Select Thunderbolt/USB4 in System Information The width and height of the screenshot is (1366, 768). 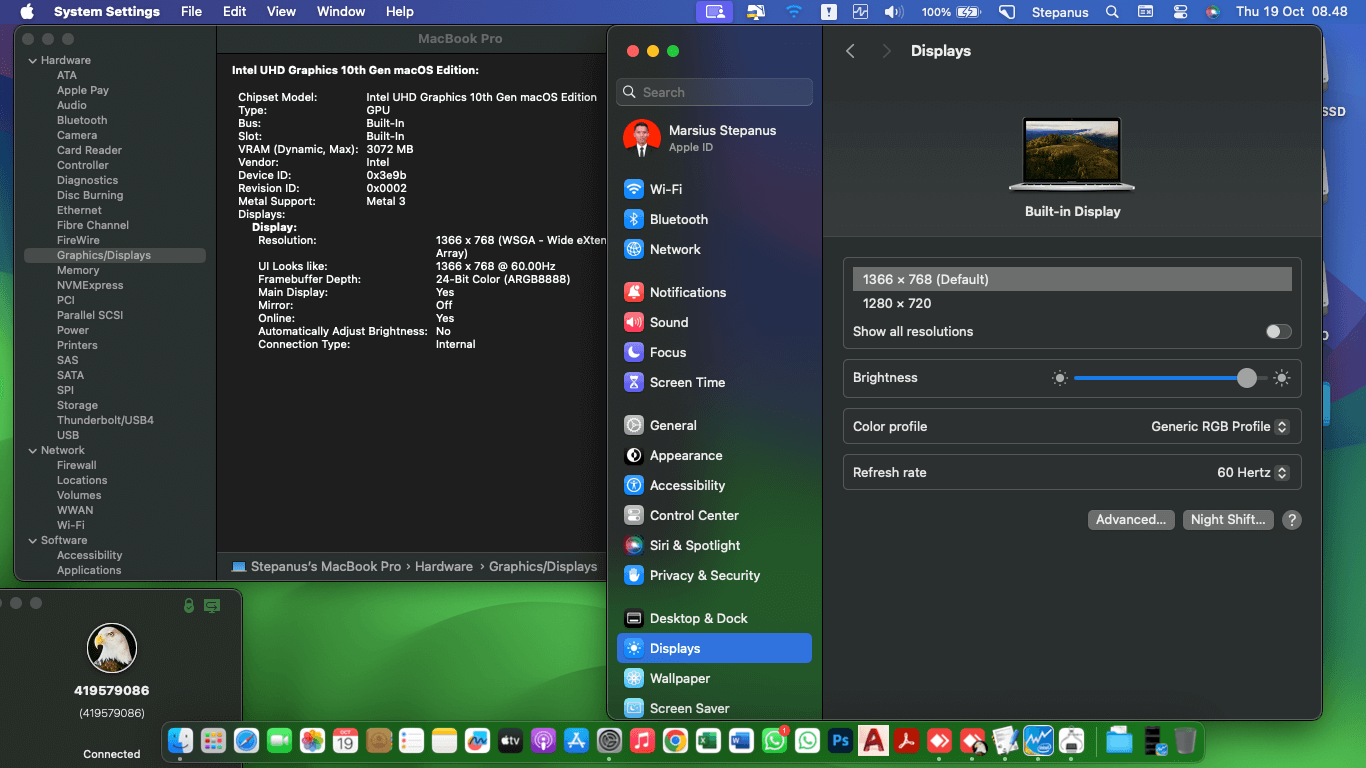(105, 420)
